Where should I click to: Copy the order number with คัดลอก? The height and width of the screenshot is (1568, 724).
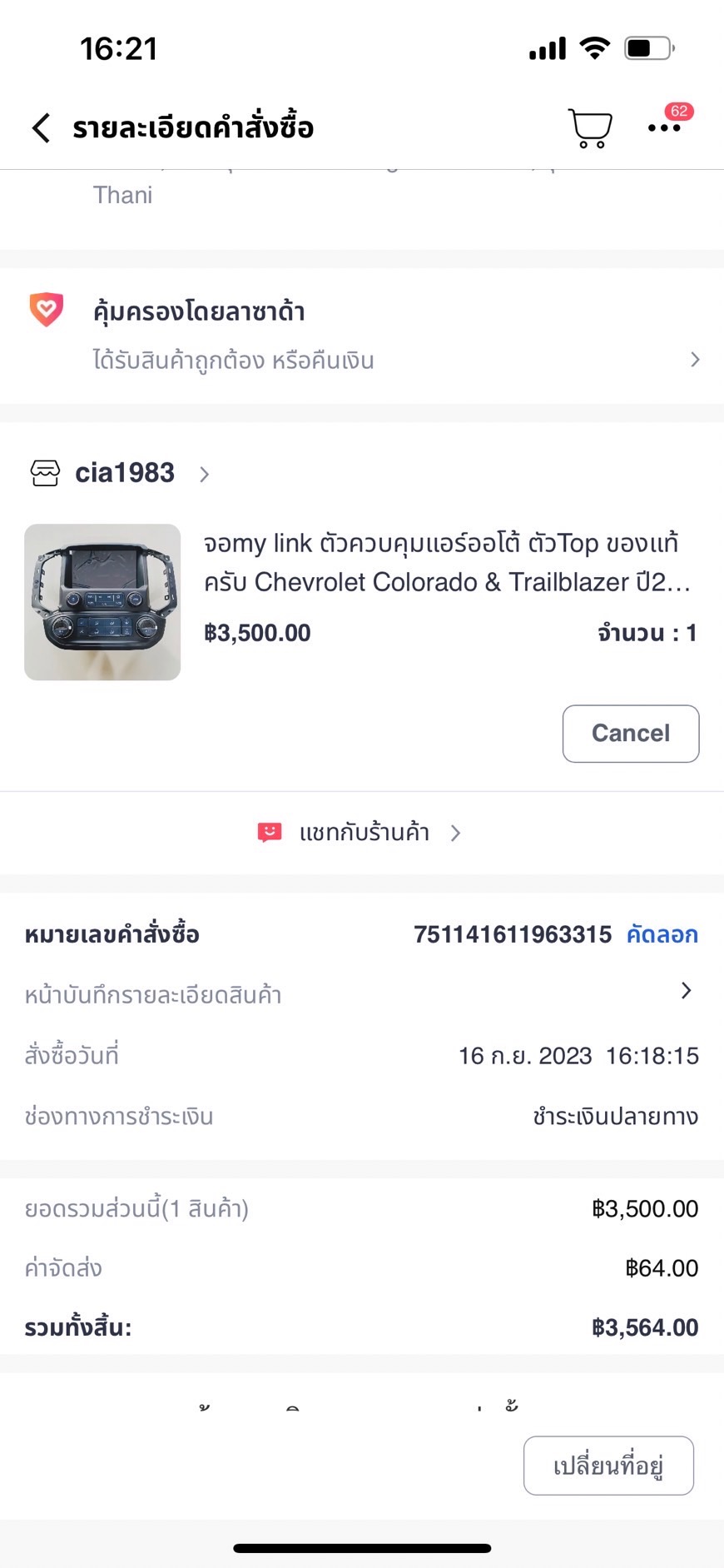click(662, 934)
